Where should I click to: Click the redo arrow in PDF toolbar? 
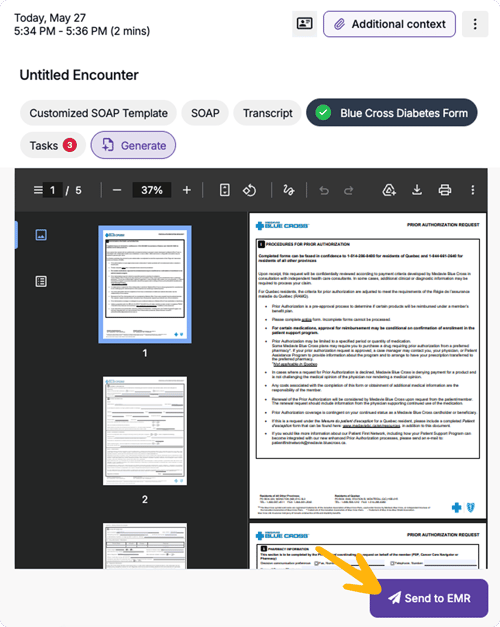click(x=349, y=190)
